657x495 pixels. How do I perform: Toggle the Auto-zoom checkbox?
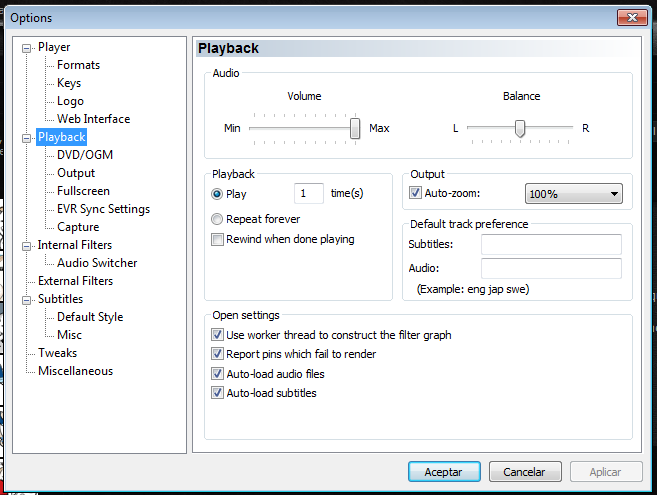click(415, 193)
